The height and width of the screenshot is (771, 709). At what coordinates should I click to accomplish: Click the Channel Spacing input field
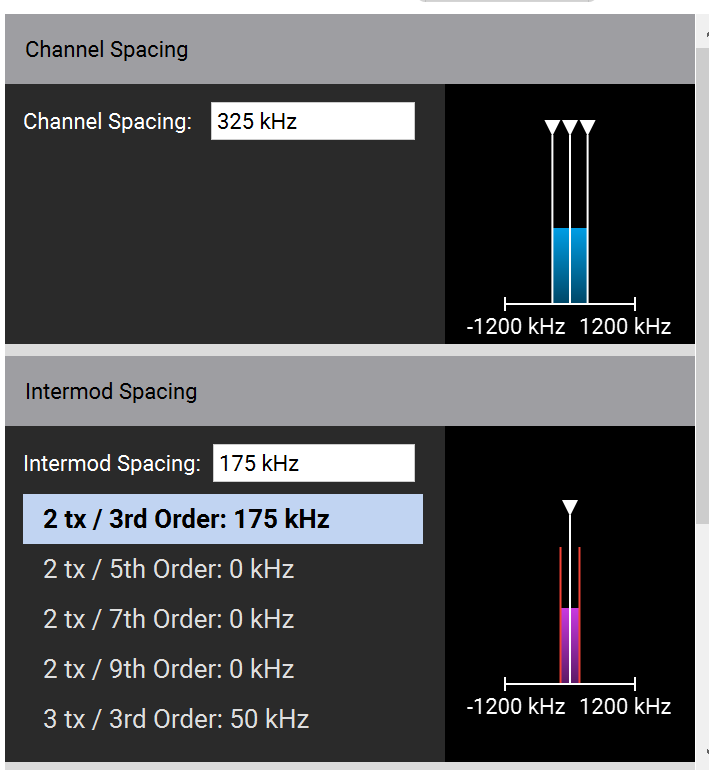pyautogui.click(x=312, y=122)
